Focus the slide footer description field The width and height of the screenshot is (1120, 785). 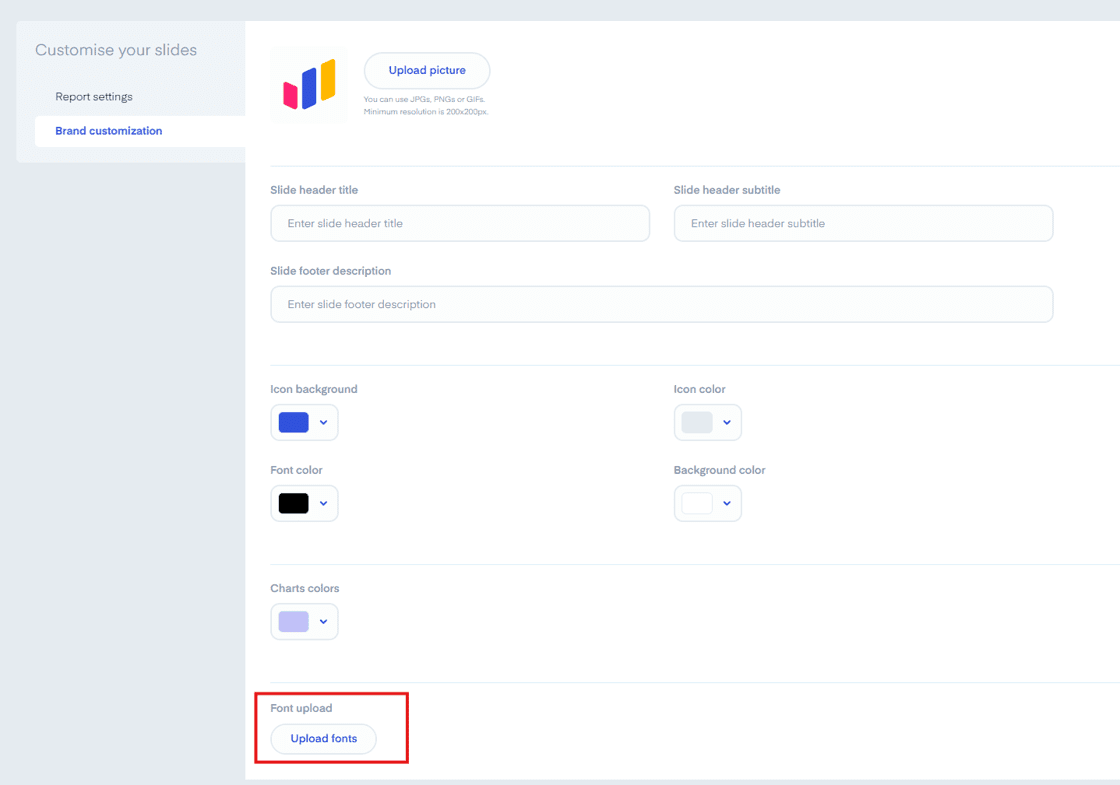[661, 304]
